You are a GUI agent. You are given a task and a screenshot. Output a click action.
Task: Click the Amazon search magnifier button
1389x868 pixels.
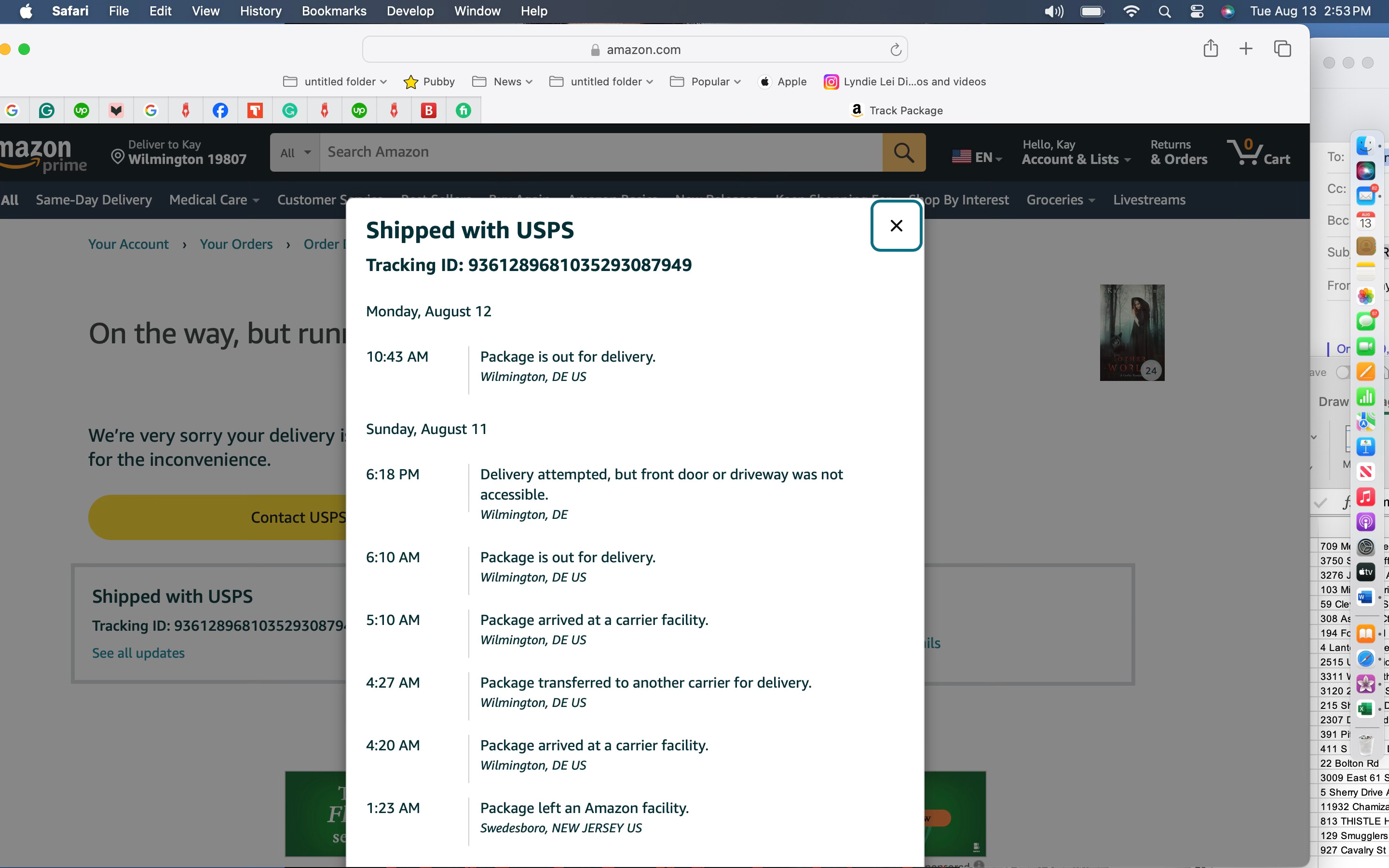pyautogui.click(x=903, y=152)
